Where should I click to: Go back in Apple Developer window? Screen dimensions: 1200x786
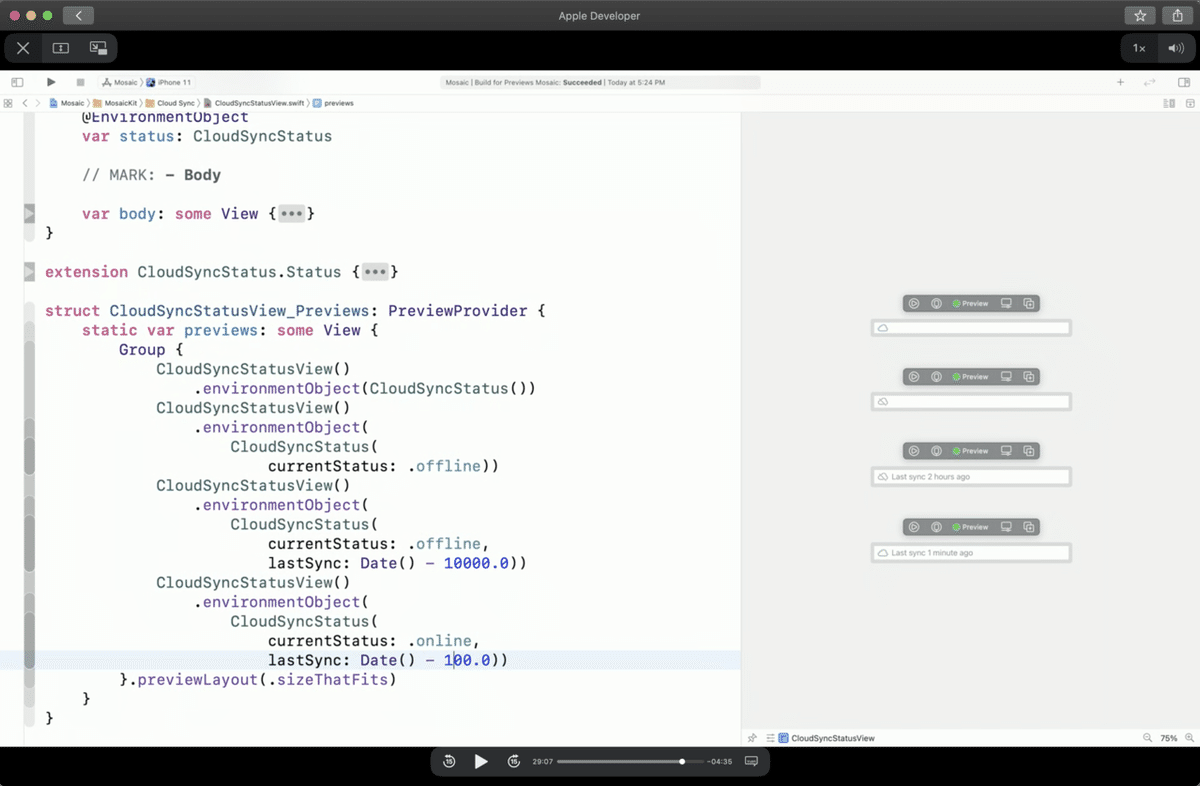coord(78,15)
